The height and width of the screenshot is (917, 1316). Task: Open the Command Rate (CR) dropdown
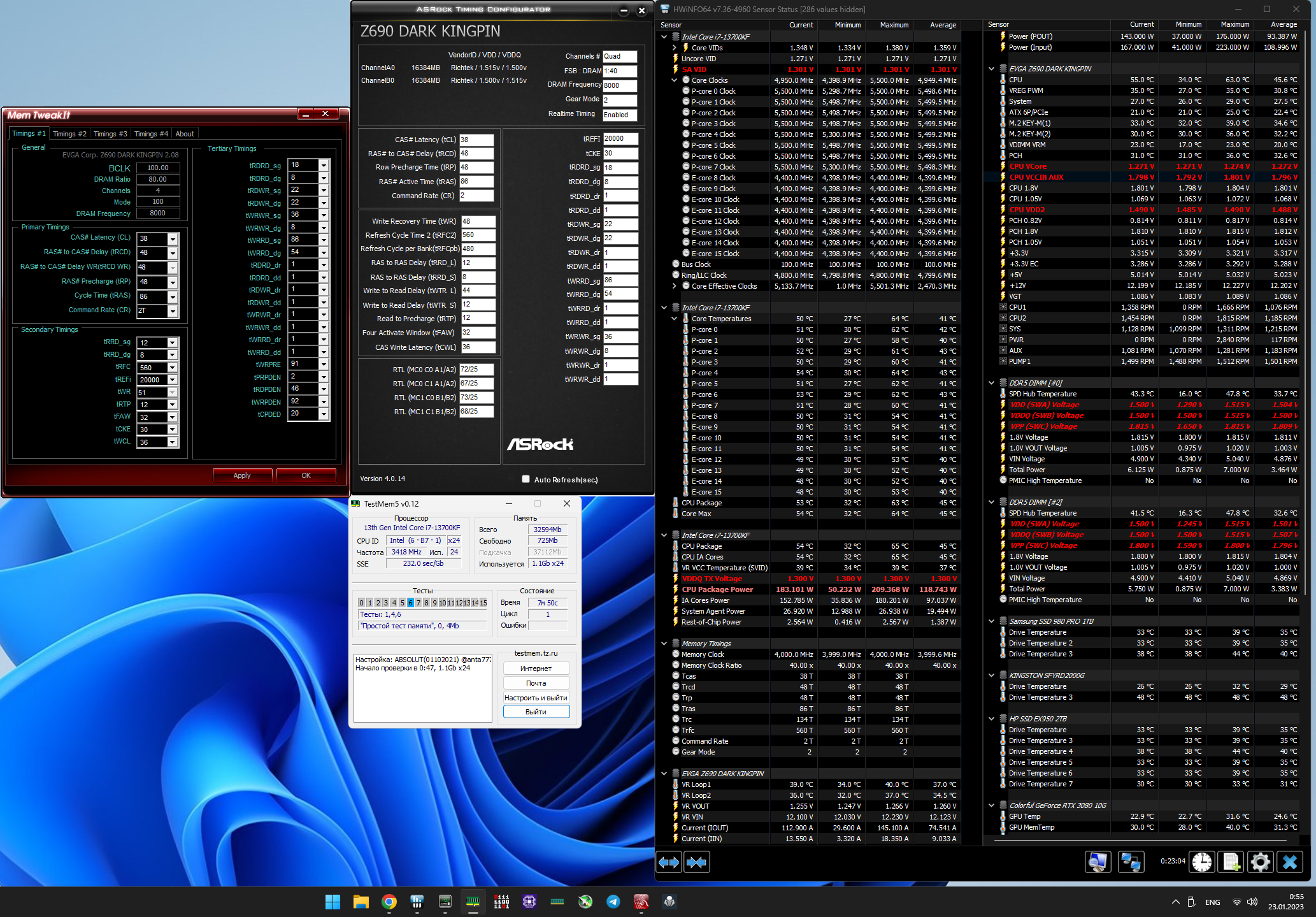(x=172, y=311)
